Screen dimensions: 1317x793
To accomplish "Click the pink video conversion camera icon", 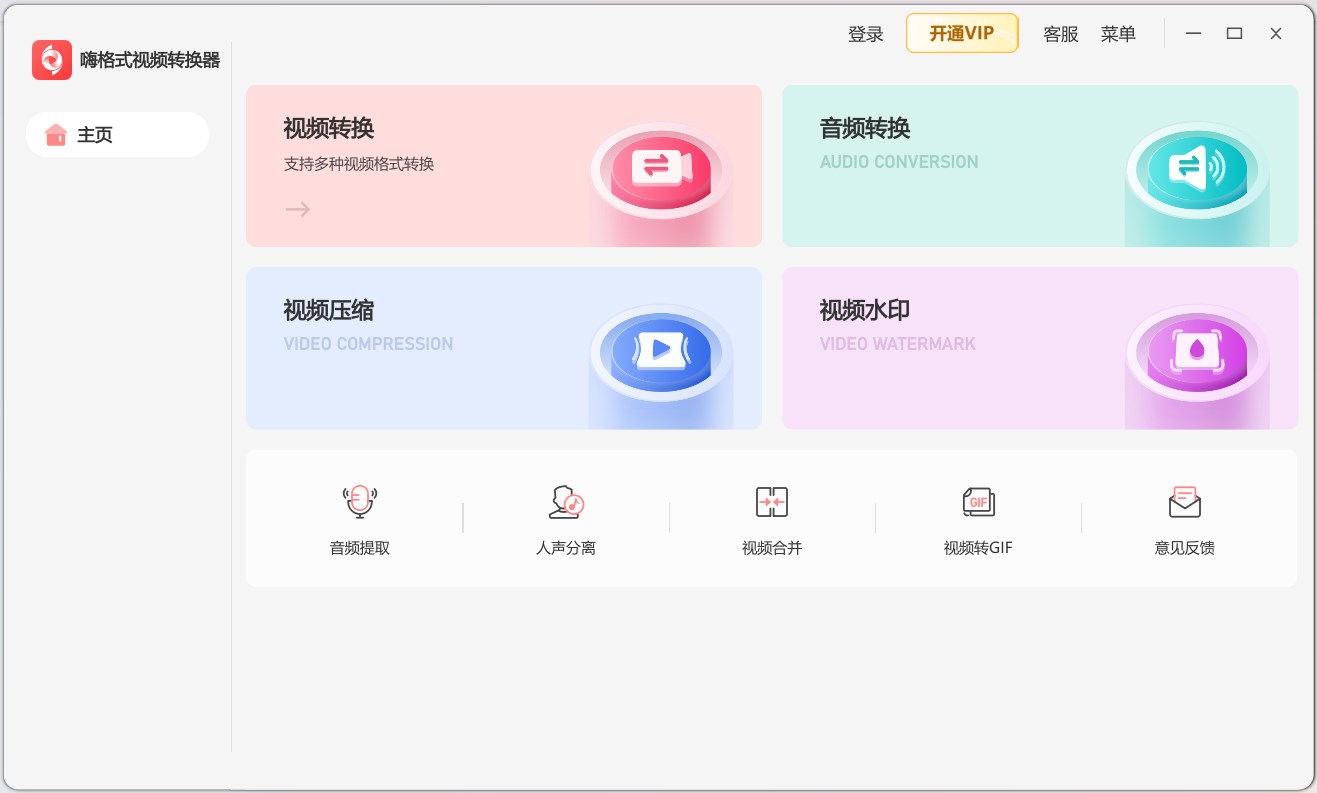I will pyautogui.click(x=660, y=166).
